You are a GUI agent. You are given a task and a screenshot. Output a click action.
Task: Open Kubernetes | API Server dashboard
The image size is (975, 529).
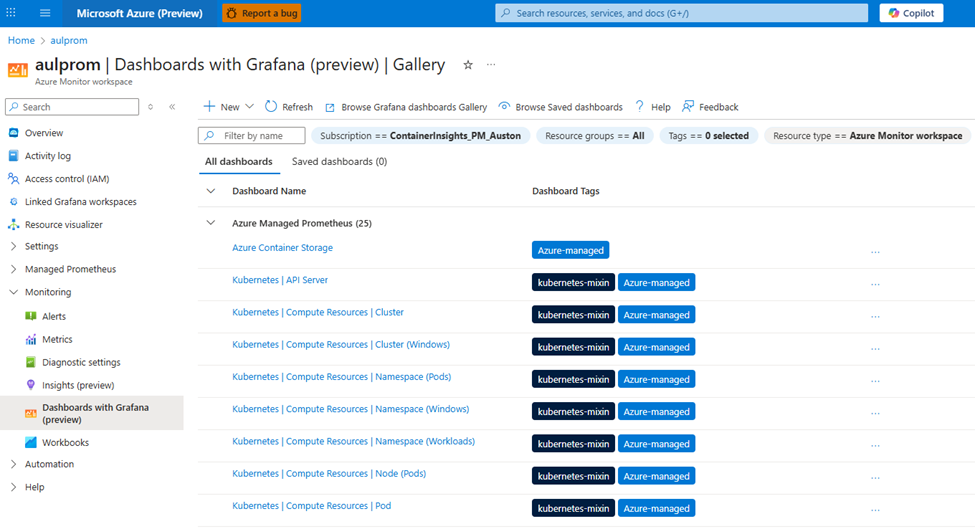[x=280, y=280]
